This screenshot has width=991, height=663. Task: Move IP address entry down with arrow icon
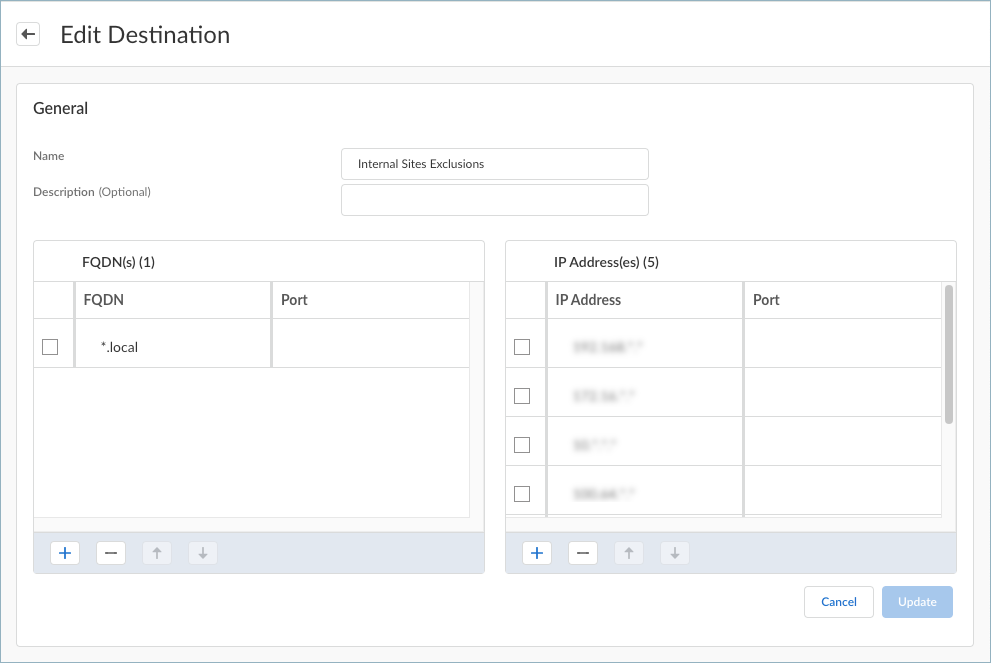674,553
